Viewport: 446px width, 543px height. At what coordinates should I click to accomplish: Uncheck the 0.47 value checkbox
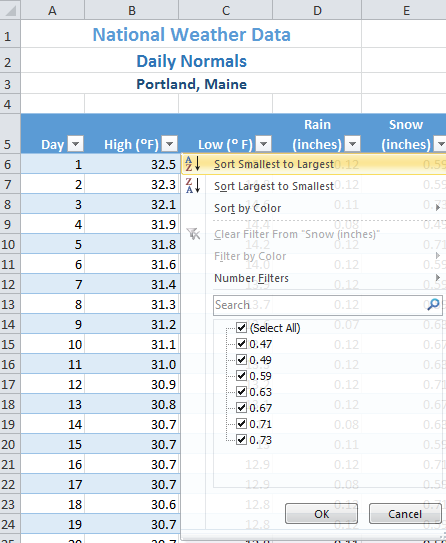coord(241,344)
